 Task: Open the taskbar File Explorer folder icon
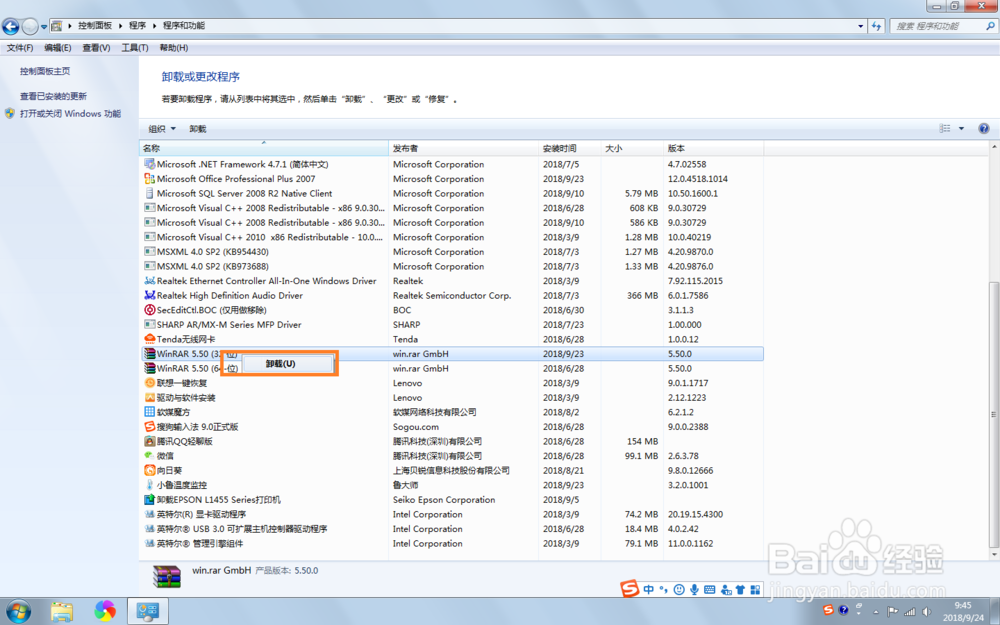pyautogui.click(x=62, y=611)
